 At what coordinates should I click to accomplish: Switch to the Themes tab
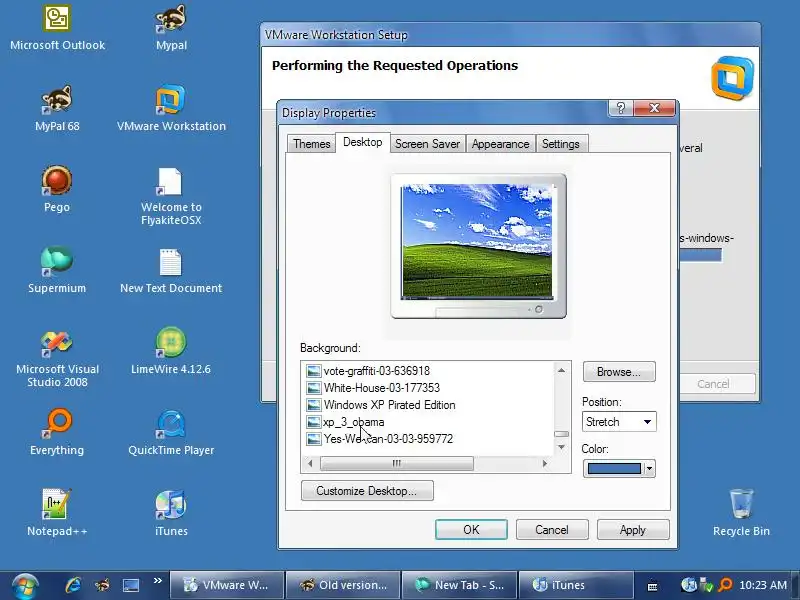pos(311,144)
